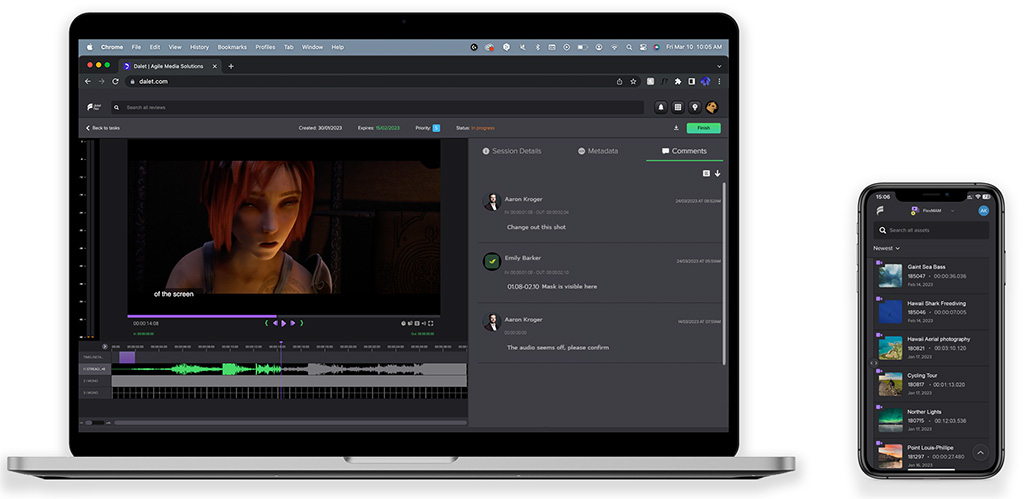The image size is (1024, 499).
Task: Open the FlexMAM dropdown on phone
Action: coord(933,210)
